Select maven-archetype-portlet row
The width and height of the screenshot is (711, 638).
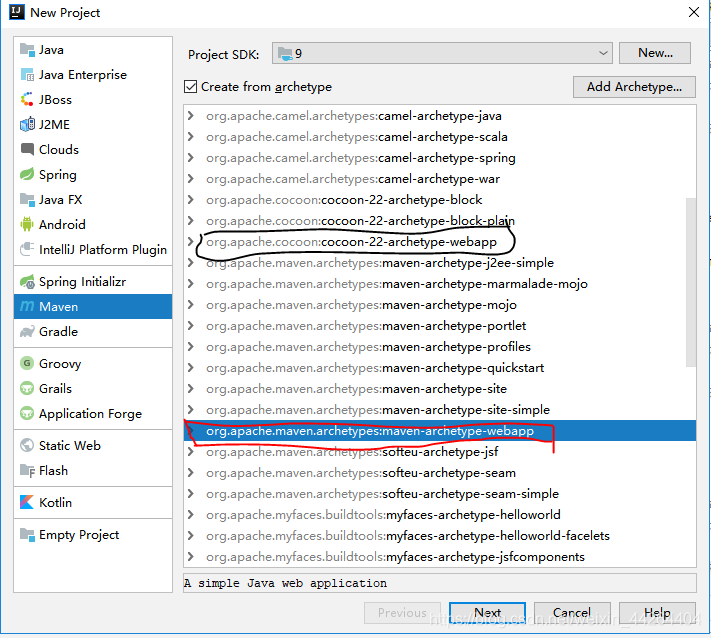pyautogui.click(x=440, y=326)
